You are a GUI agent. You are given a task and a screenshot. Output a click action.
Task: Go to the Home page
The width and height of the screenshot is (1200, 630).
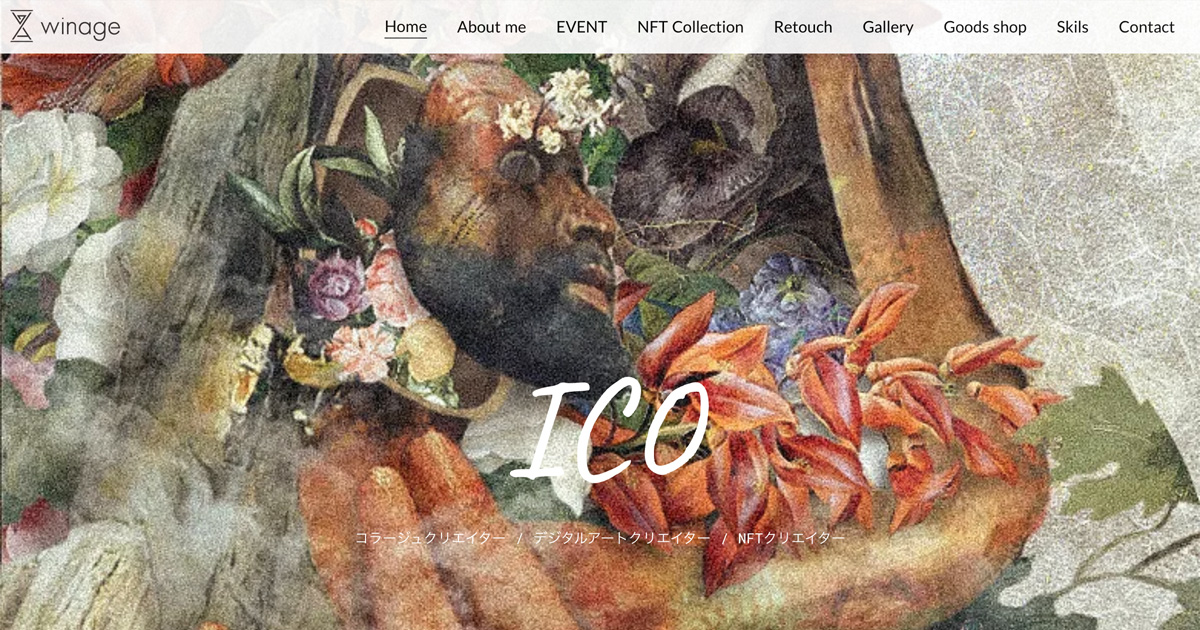pos(406,27)
